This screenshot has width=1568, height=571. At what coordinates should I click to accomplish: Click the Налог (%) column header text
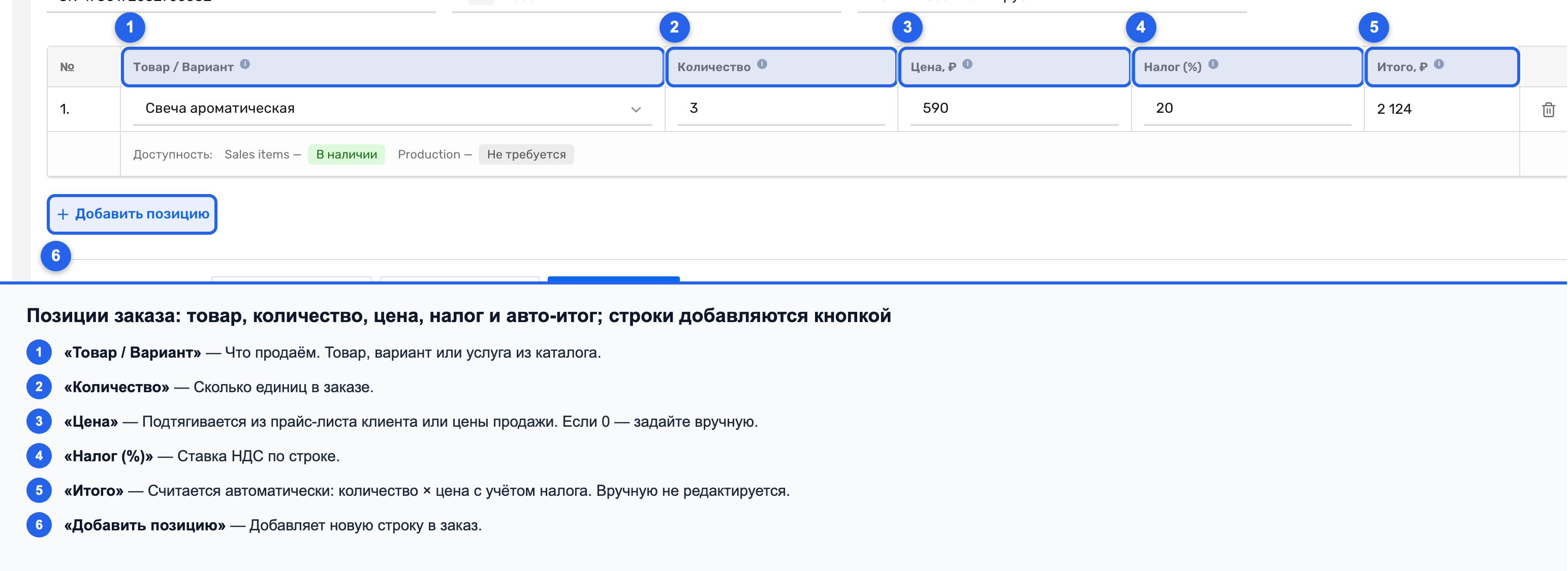[x=1172, y=67]
